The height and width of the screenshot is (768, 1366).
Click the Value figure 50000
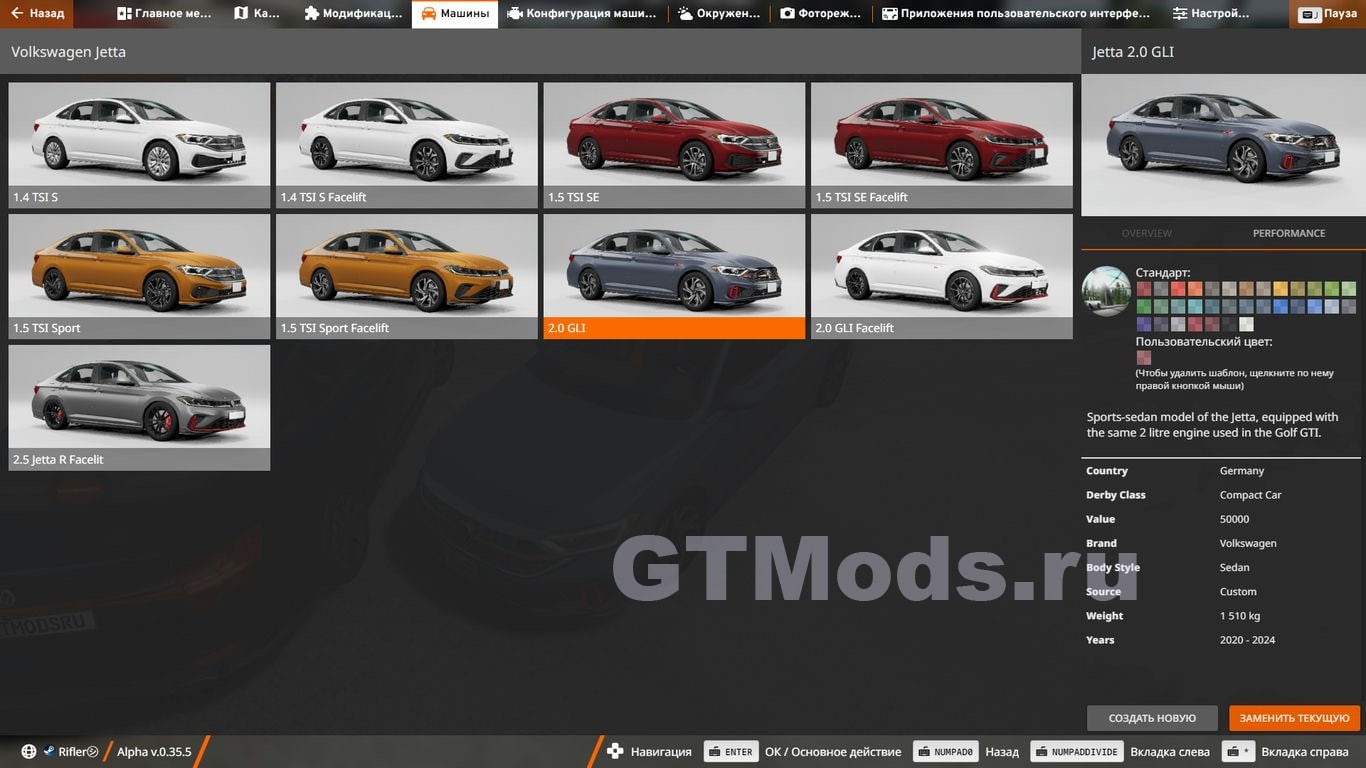pyautogui.click(x=1234, y=519)
